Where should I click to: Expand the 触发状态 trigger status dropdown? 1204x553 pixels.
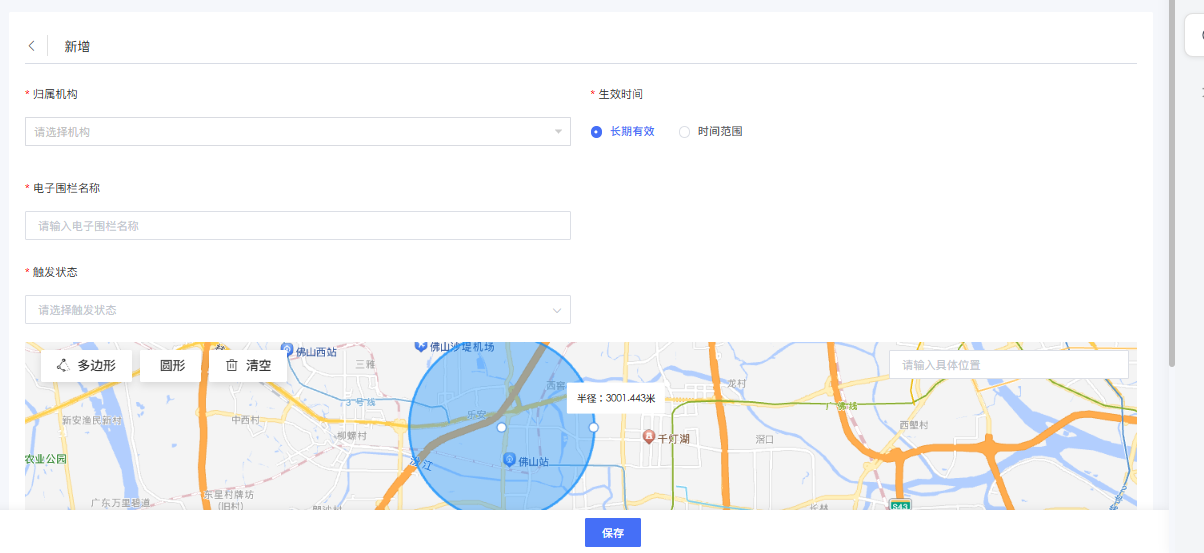coord(297,310)
